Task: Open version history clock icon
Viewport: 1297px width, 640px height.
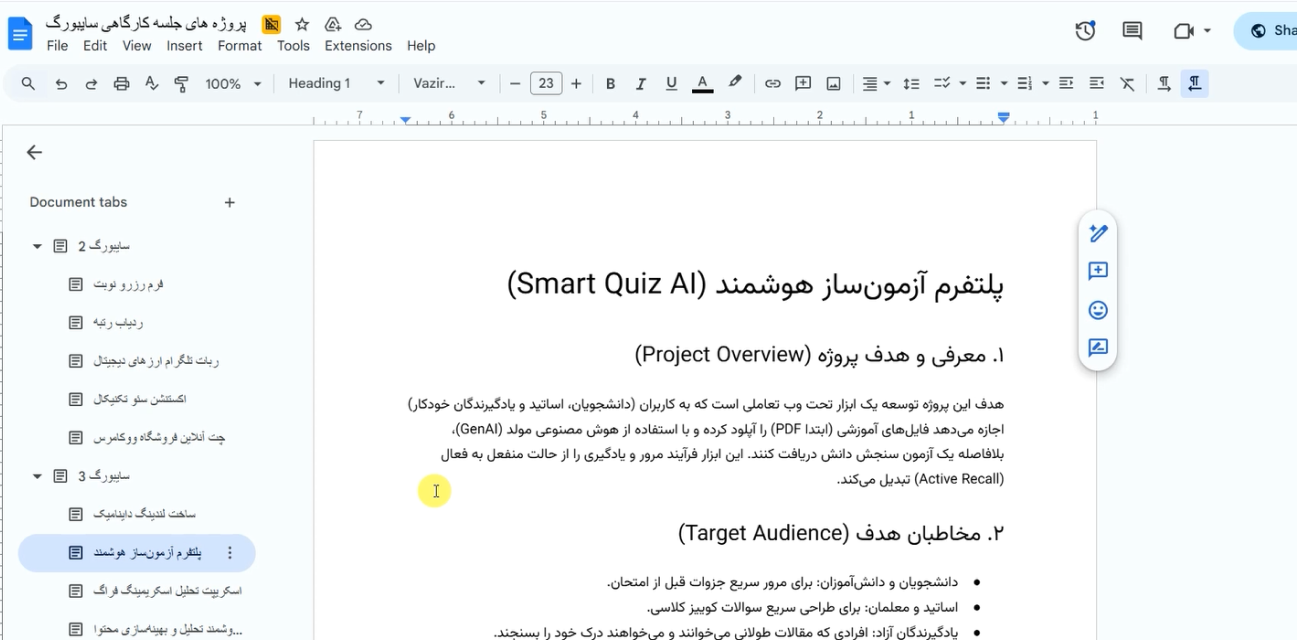Action: [x=1085, y=31]
